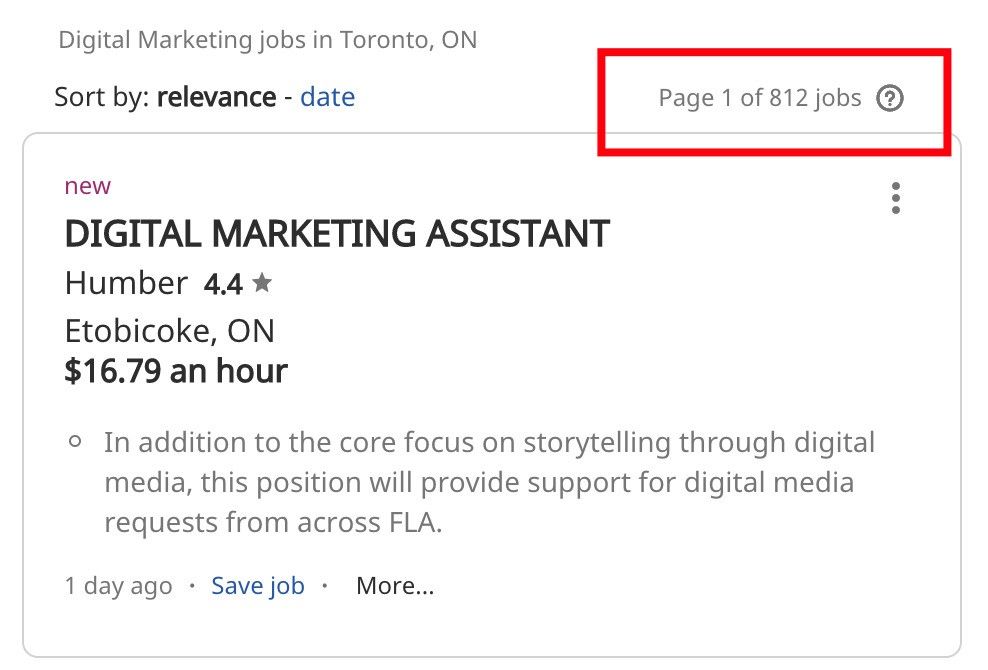Open the DIGITAL MARKETING ASSISTANT posting
Image resolution: width=988 pixels, height=670 pixels.
(335, 233)
